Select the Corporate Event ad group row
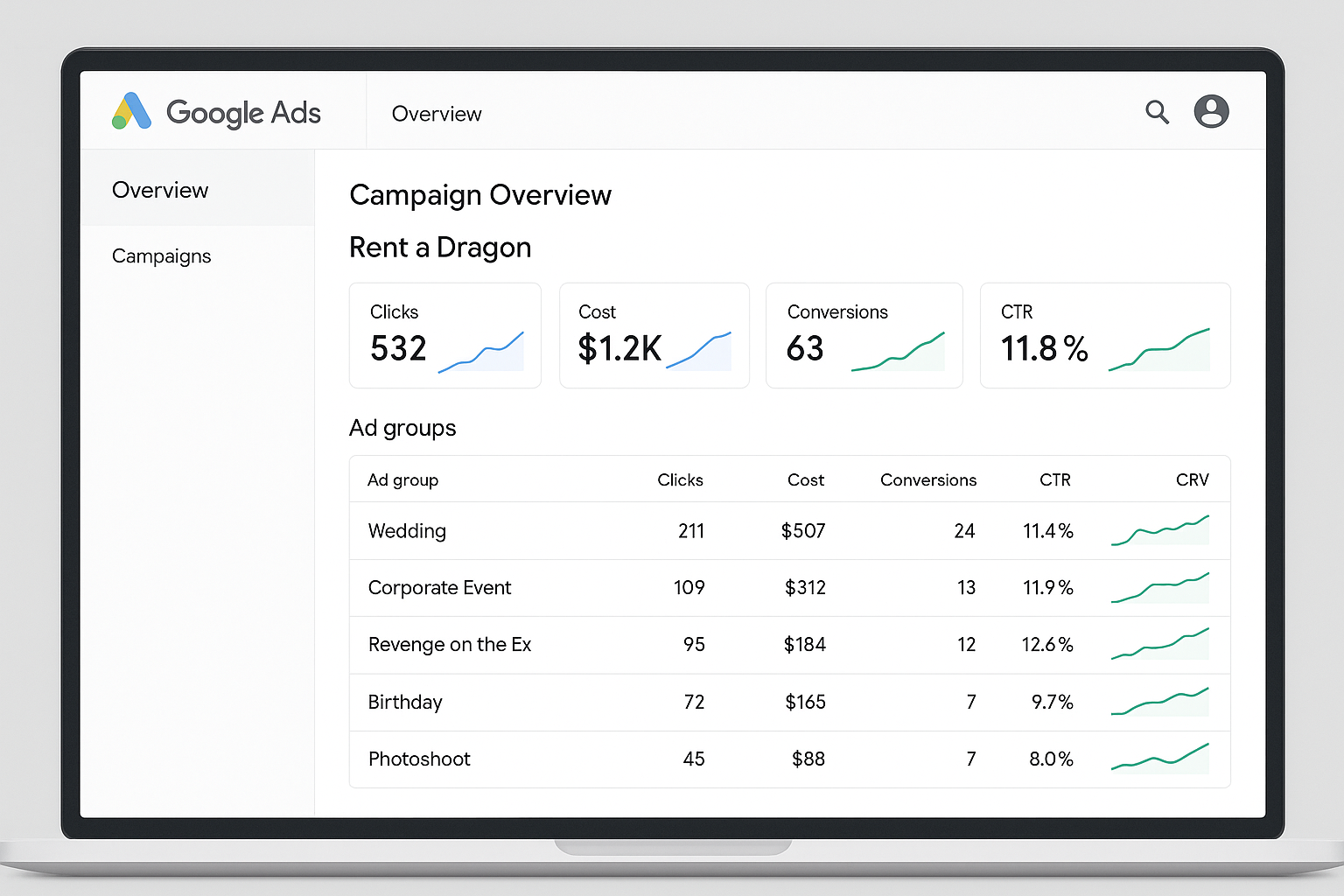The height and width of the screenshot is (896, 1344). click(439, 588)
